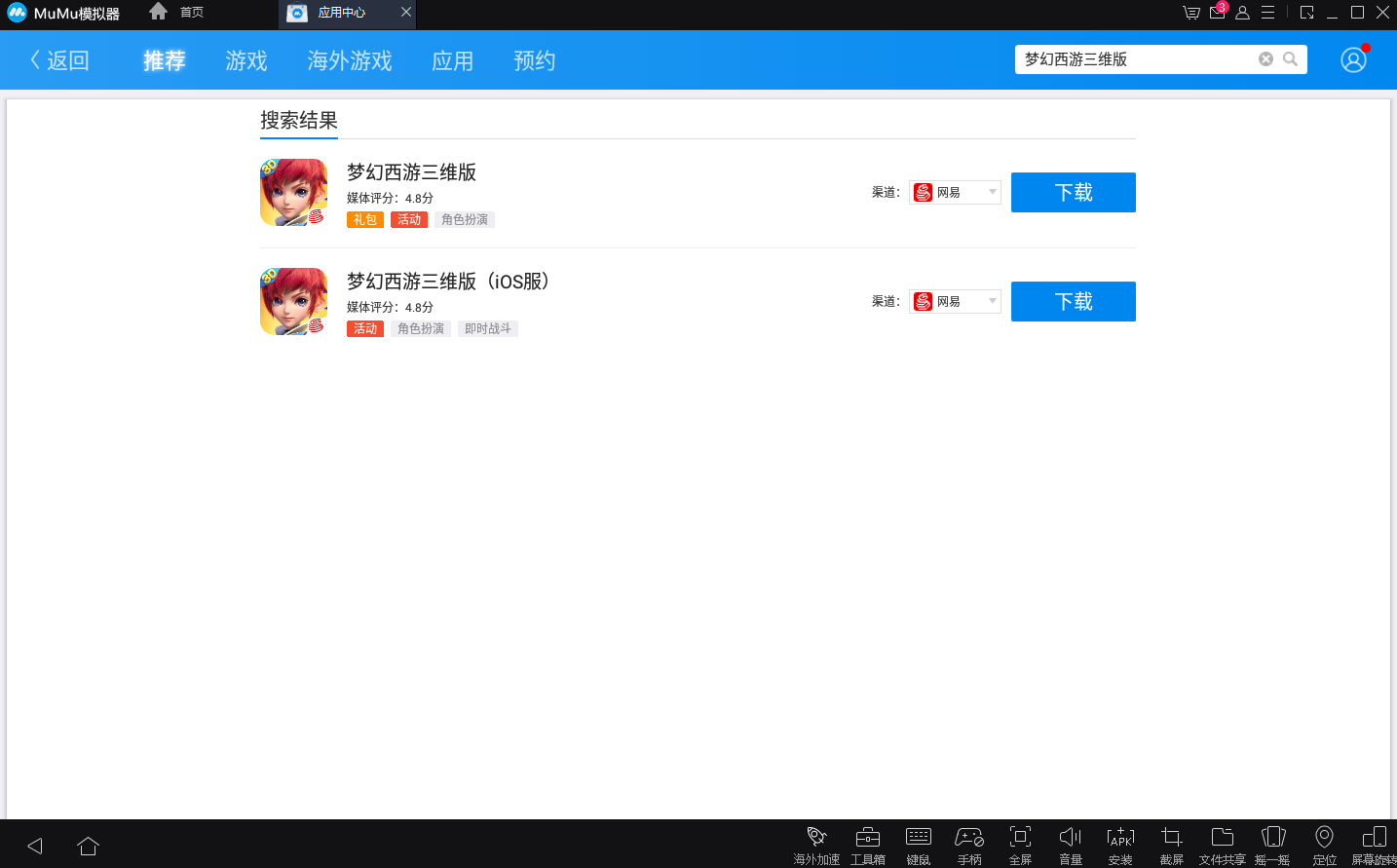Image resolution: width=1397 pixels, height=868 pixels.
Task: Click 梦幻西游三维版 game thumbnail
Action: point(293,192)
